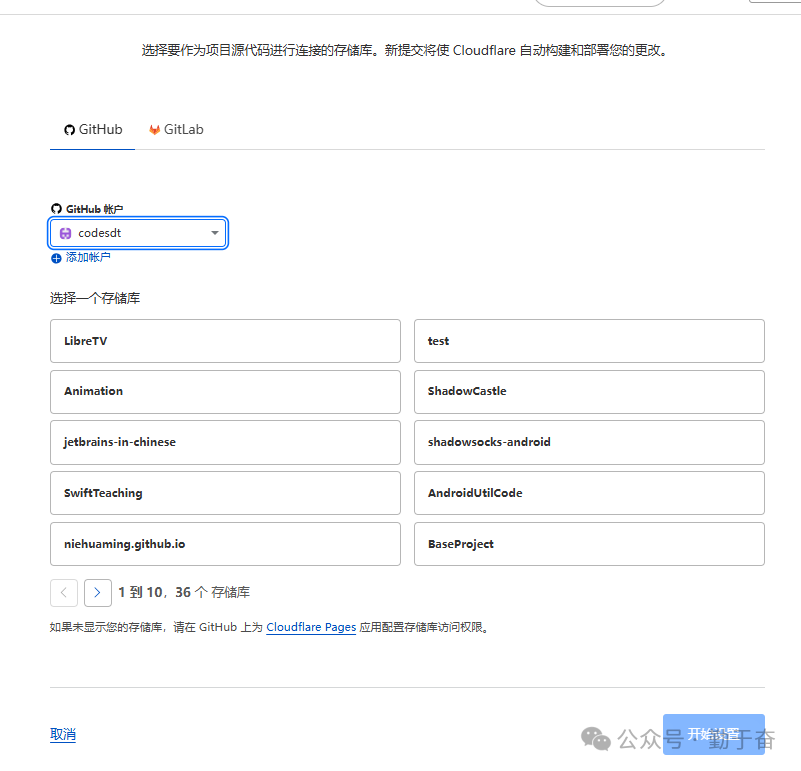Click the codesdt avatar icon in the account selector
The width and height of the screenshot is (801, 771).
[65, 232]
